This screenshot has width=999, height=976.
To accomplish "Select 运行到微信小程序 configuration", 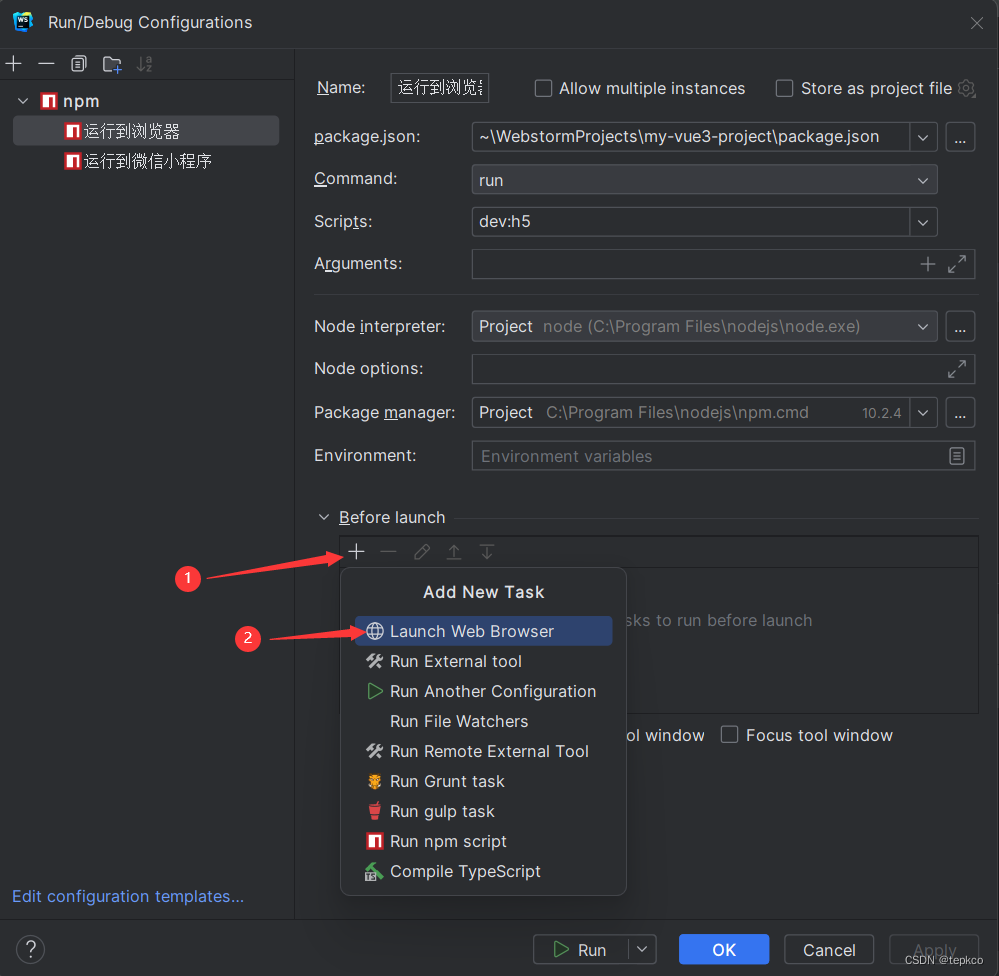I will (146, 161).
